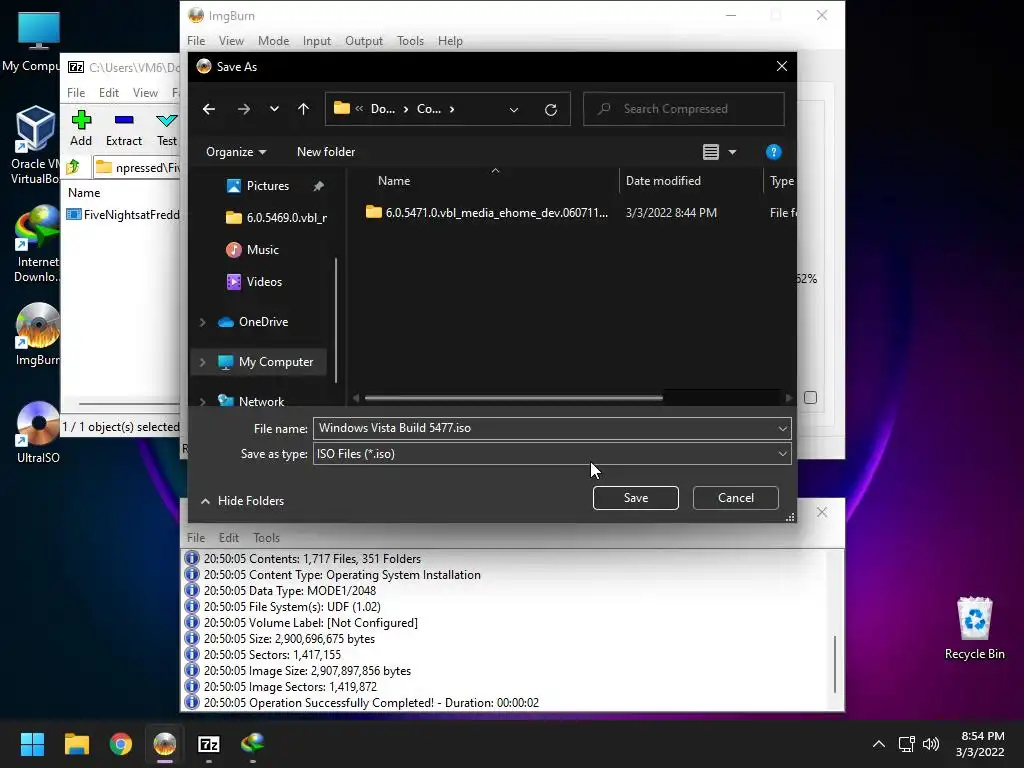Open ImgBurn Input menu
1024x768 pixels.
pyautogui.click(x=317, y=40)
